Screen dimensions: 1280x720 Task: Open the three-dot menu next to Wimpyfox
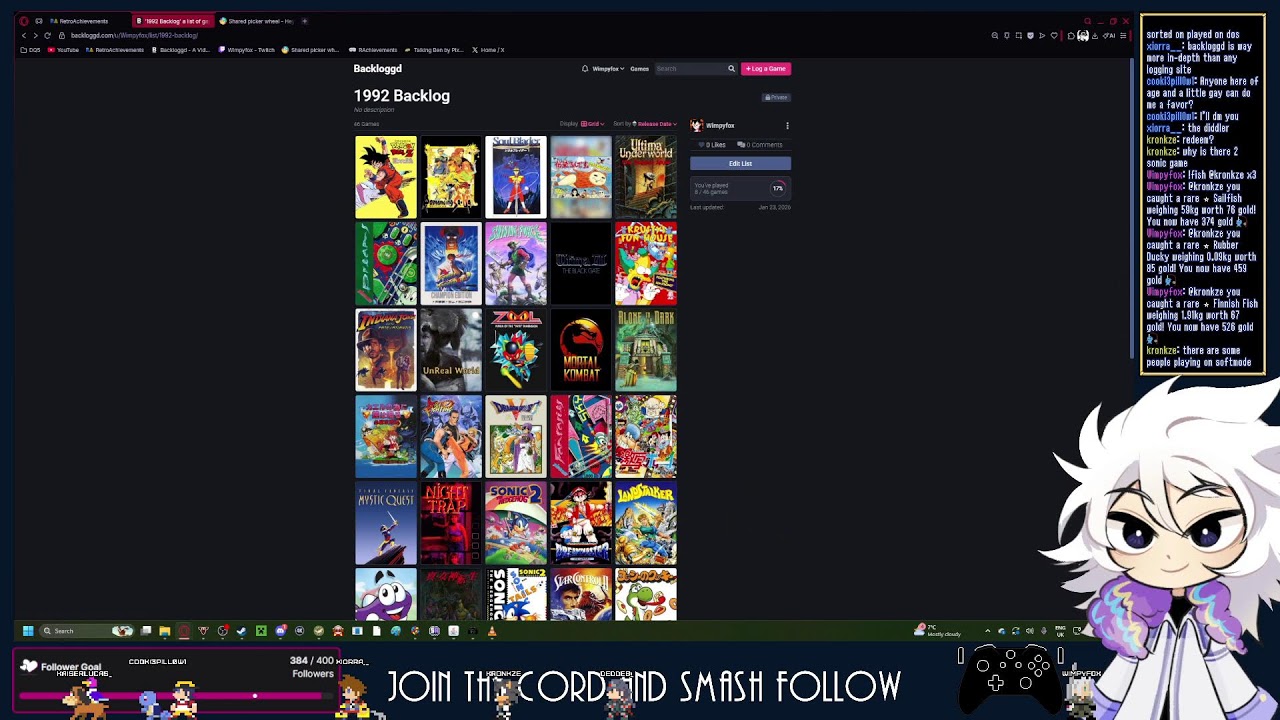(787, 126)
